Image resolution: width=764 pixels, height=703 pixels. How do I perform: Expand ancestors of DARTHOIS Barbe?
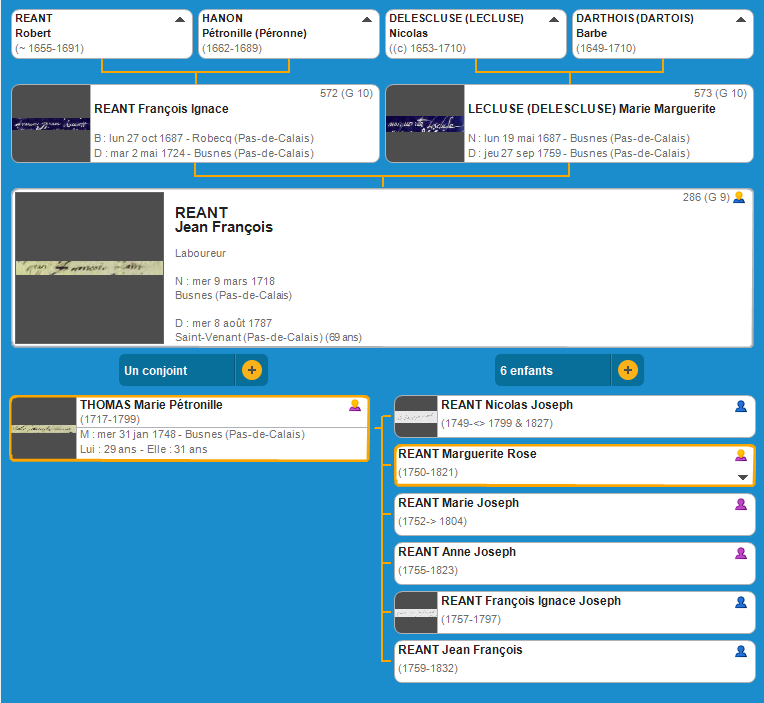coord(740,19)
